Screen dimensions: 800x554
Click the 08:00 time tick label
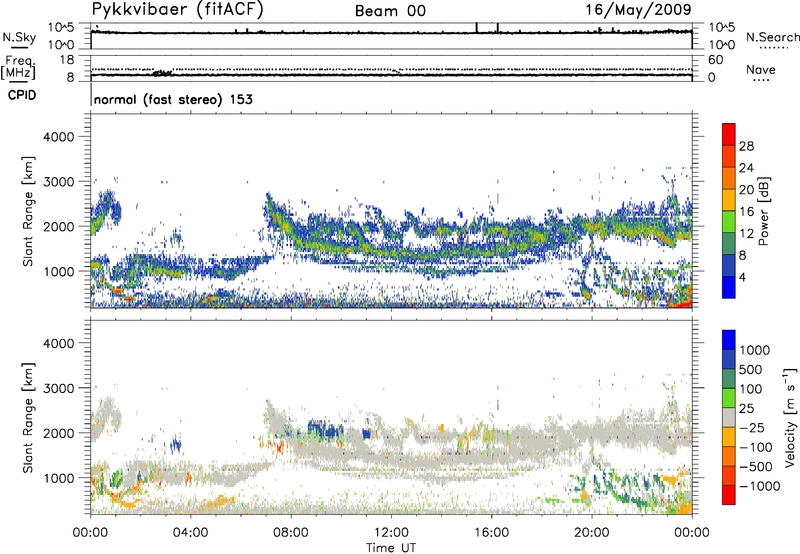tap(290, 533)
